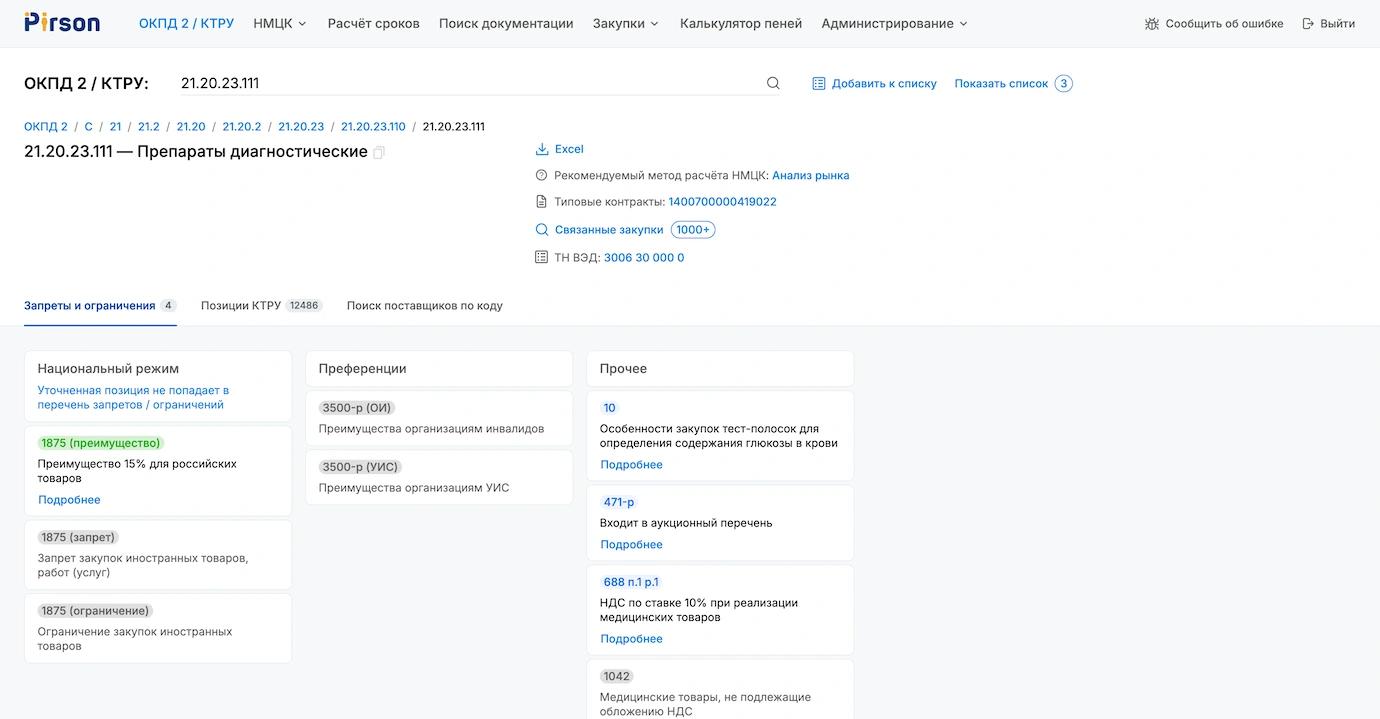Click the copy icon next to Препараты диагностические
Image resolution: width=1380 pixels, height=719 pixels.
379,153
